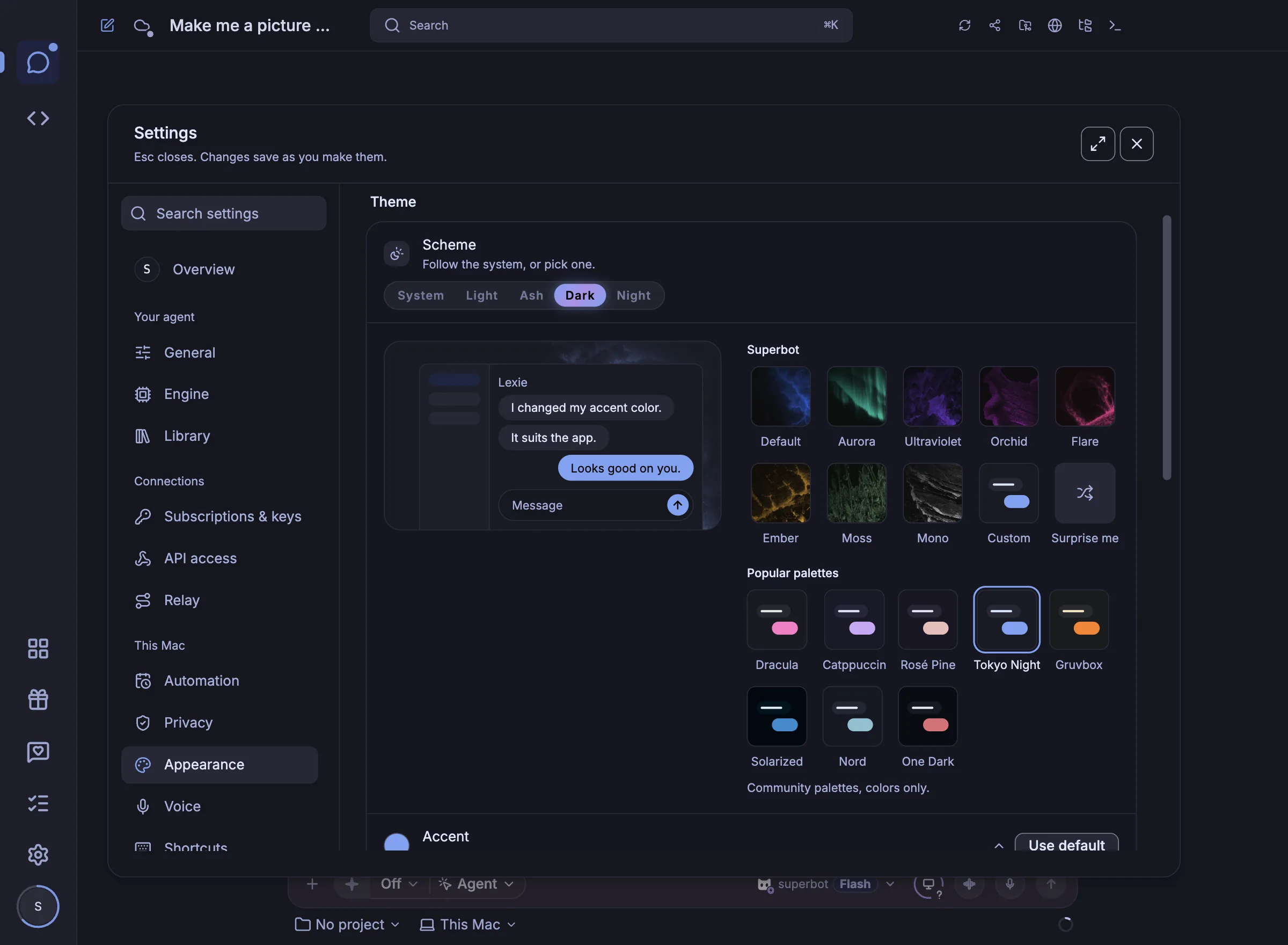Open the Overview settings page
Screen dimensions: 1288x945
coord(219,270)
